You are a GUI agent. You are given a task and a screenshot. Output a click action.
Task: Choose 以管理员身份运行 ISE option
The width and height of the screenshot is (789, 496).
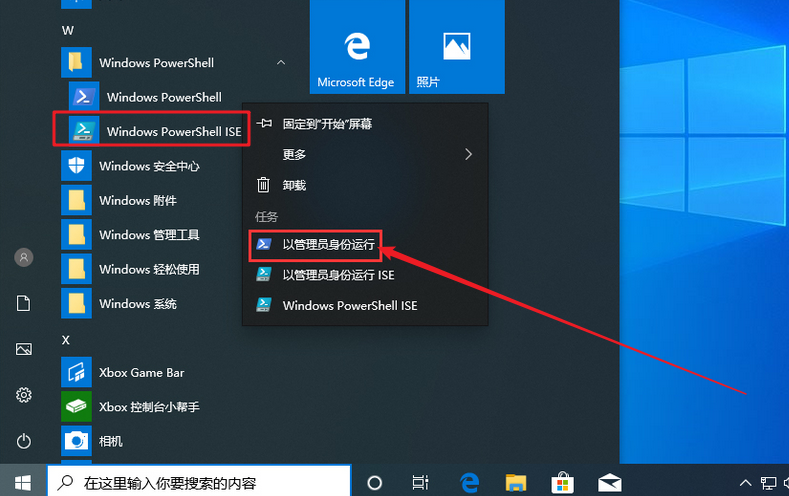click(x=365, y=275)
